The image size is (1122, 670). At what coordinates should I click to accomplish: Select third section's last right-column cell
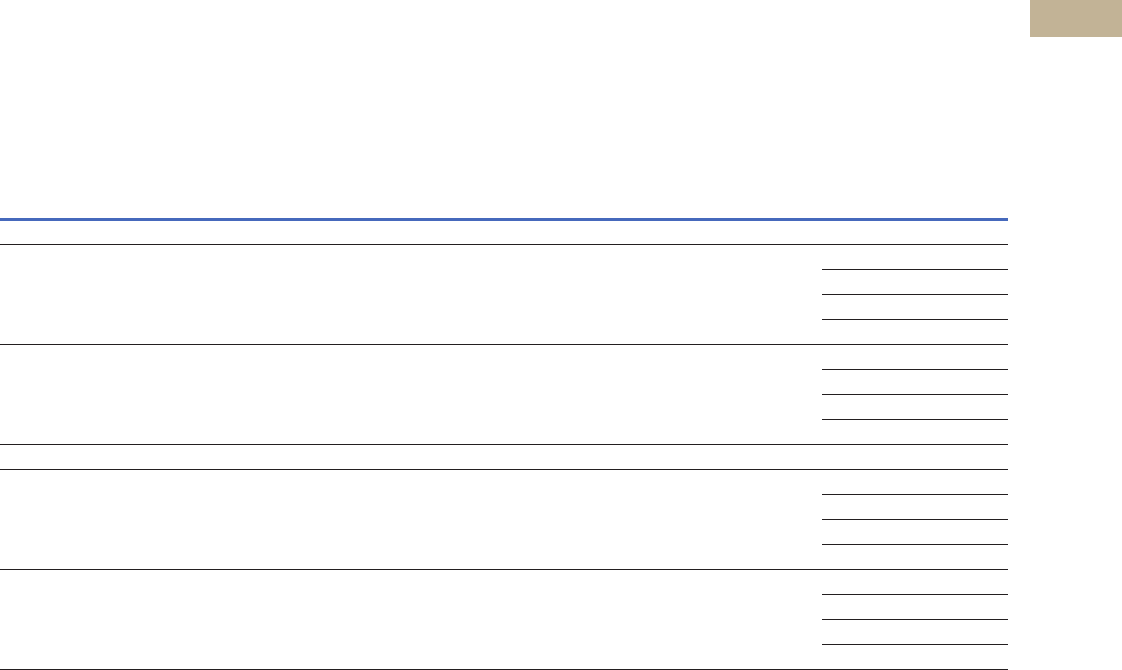pyautogui.click(x=915, y=558)
